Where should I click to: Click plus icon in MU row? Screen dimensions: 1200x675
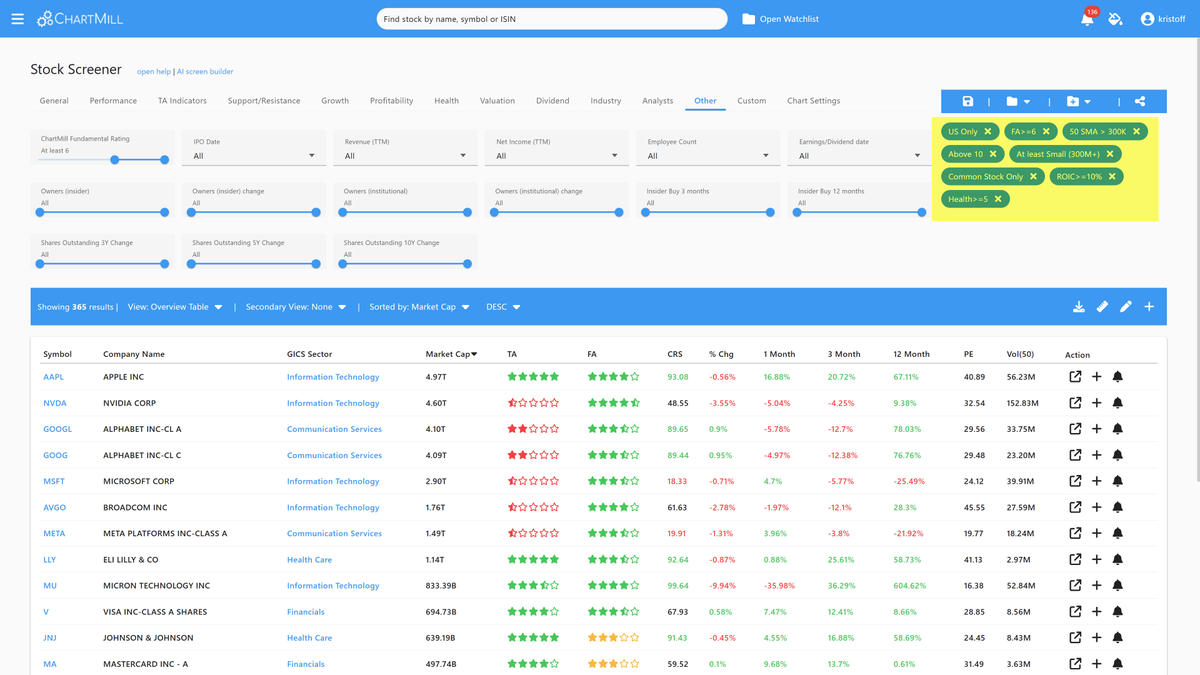[x=1096, y=585]
